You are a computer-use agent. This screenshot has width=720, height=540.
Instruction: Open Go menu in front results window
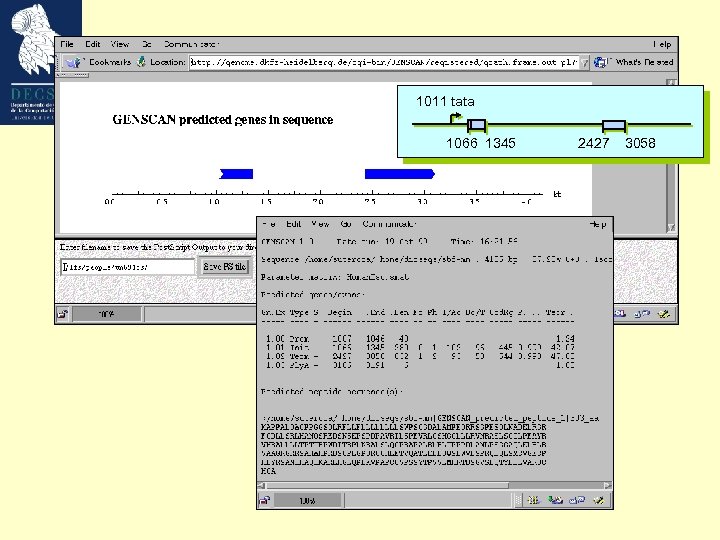point(346,224)
